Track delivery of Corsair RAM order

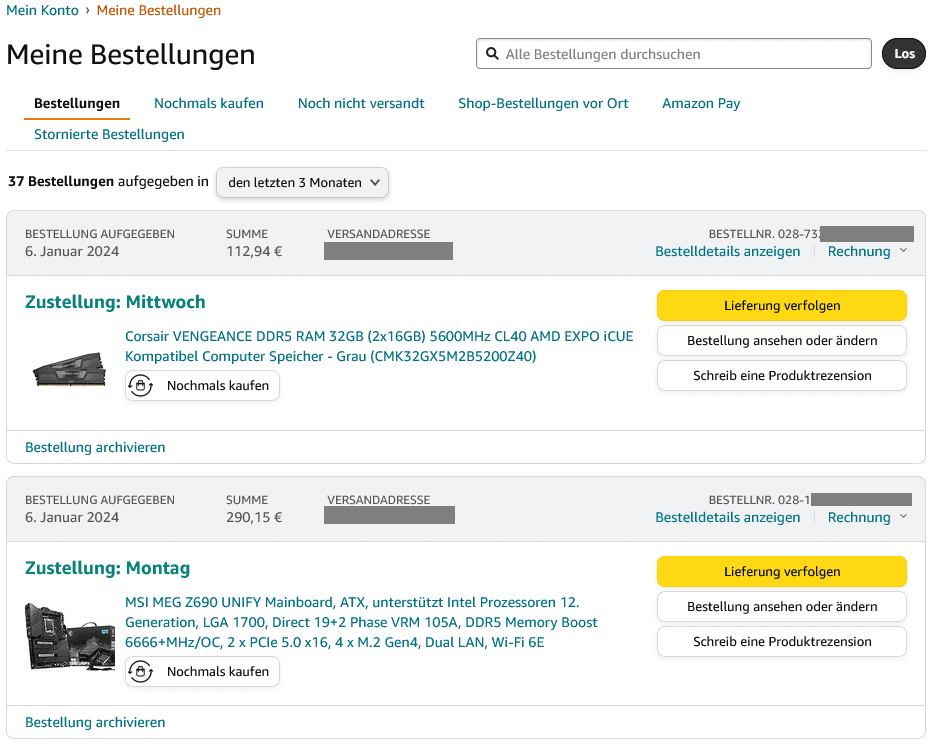(782, 305)
